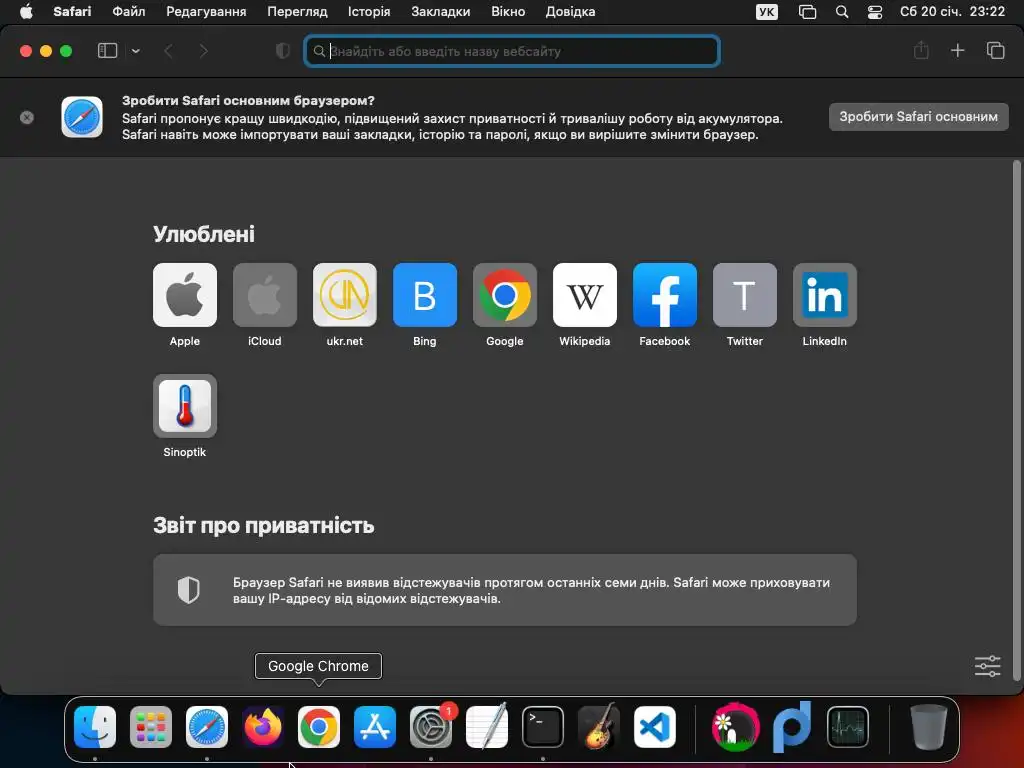Open the flower icon app in Dock
1024x768 pixels.
(x=735, y=727)
